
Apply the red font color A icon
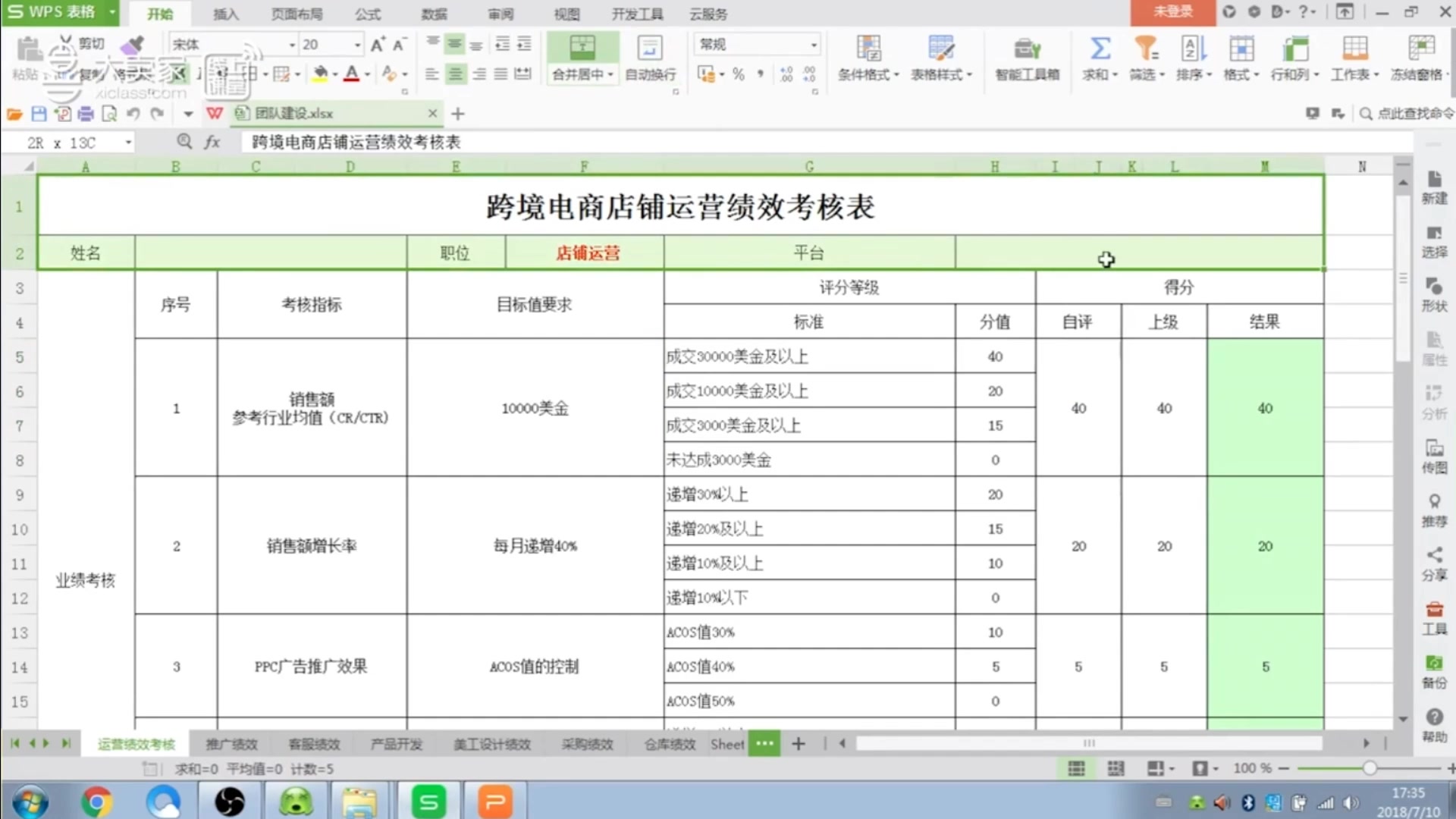[x=351, y=74]
